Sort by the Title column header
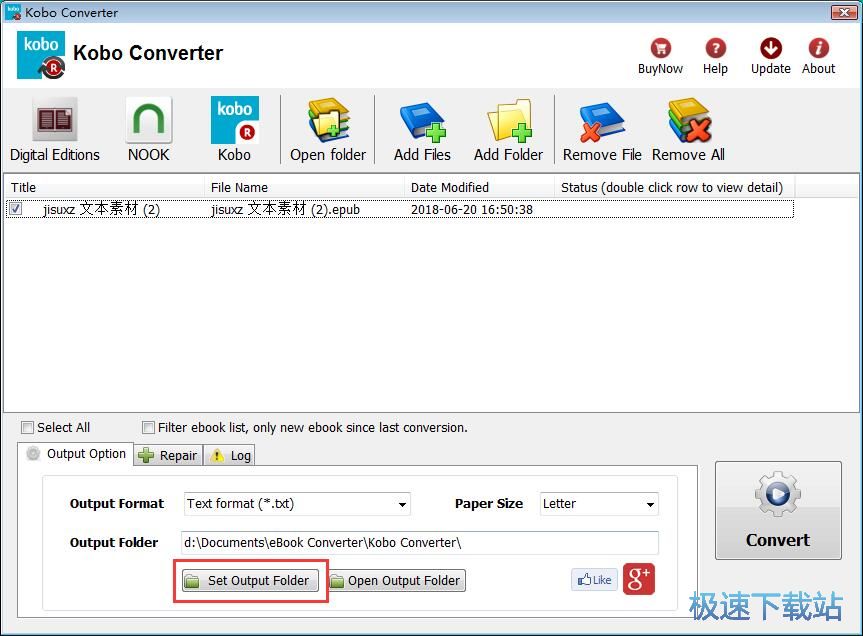863x636 pixels. click(x=104, y=187)
